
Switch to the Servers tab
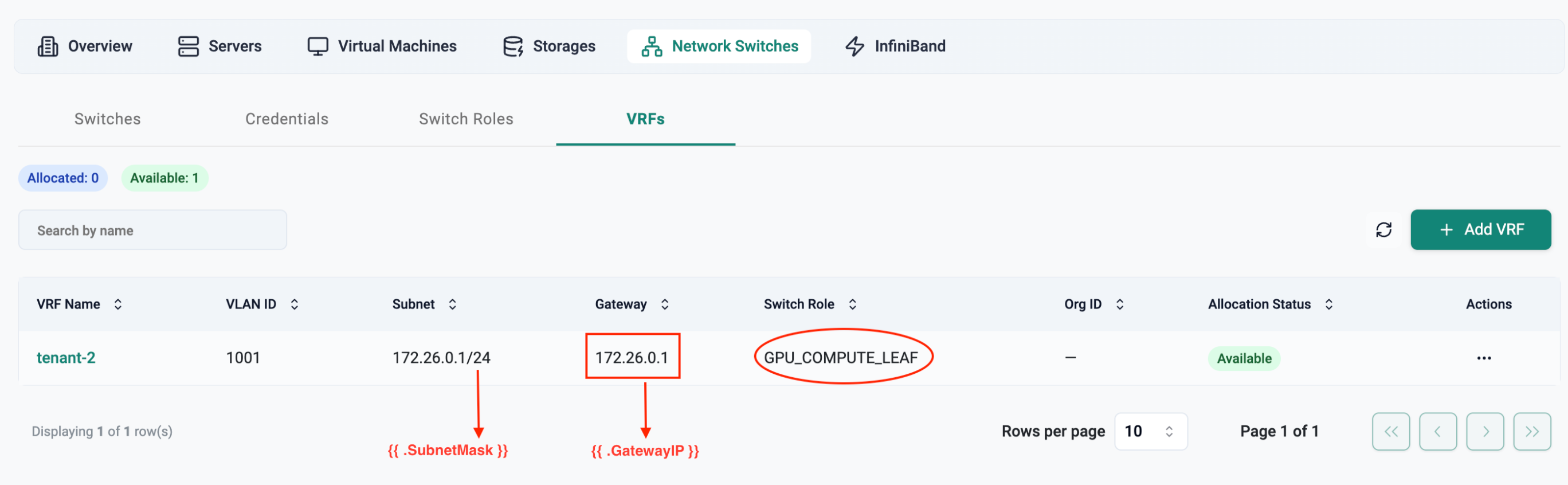219,46
